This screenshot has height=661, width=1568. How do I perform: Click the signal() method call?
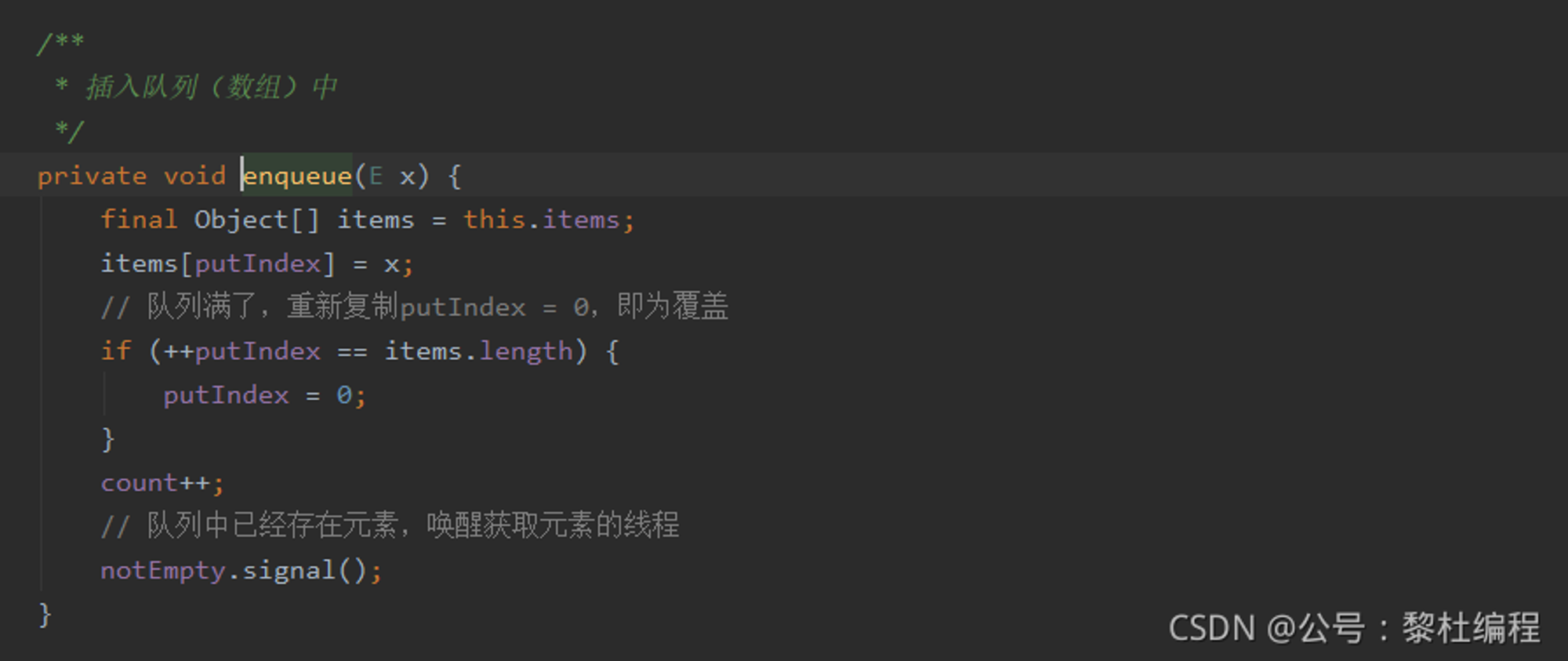pos(304,571)
